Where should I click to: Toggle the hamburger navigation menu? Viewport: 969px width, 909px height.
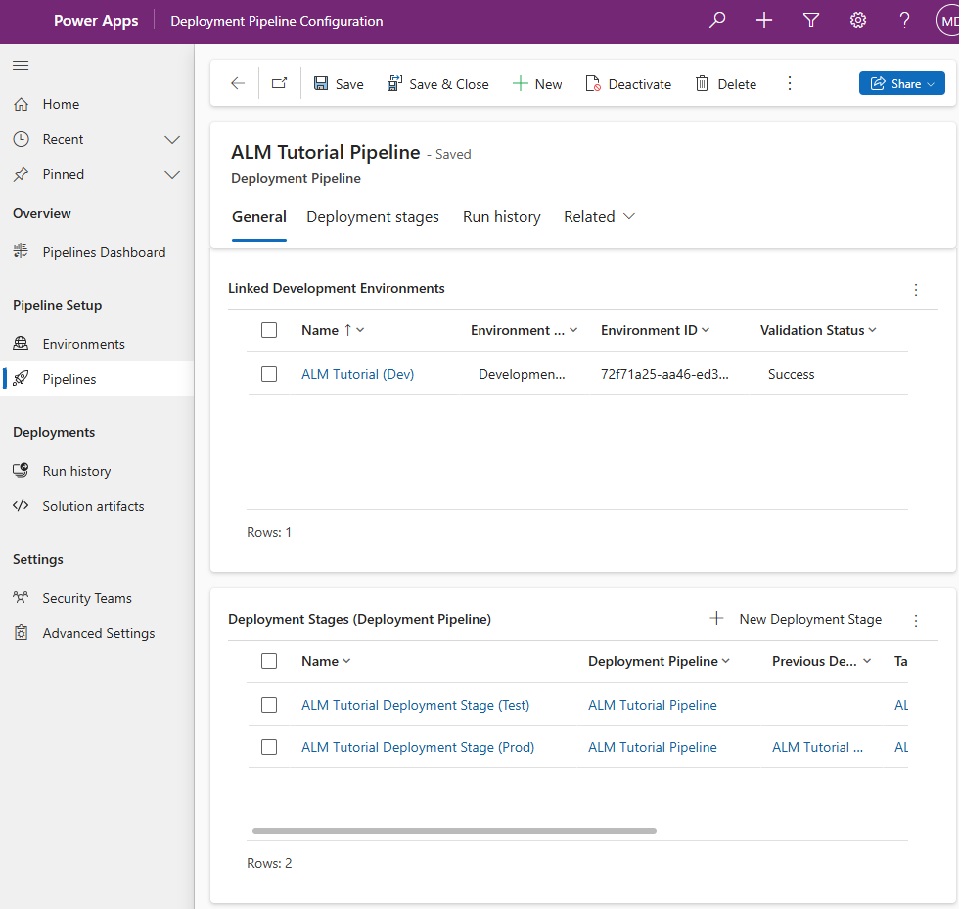pyautogui.click(x=20, y=66)
